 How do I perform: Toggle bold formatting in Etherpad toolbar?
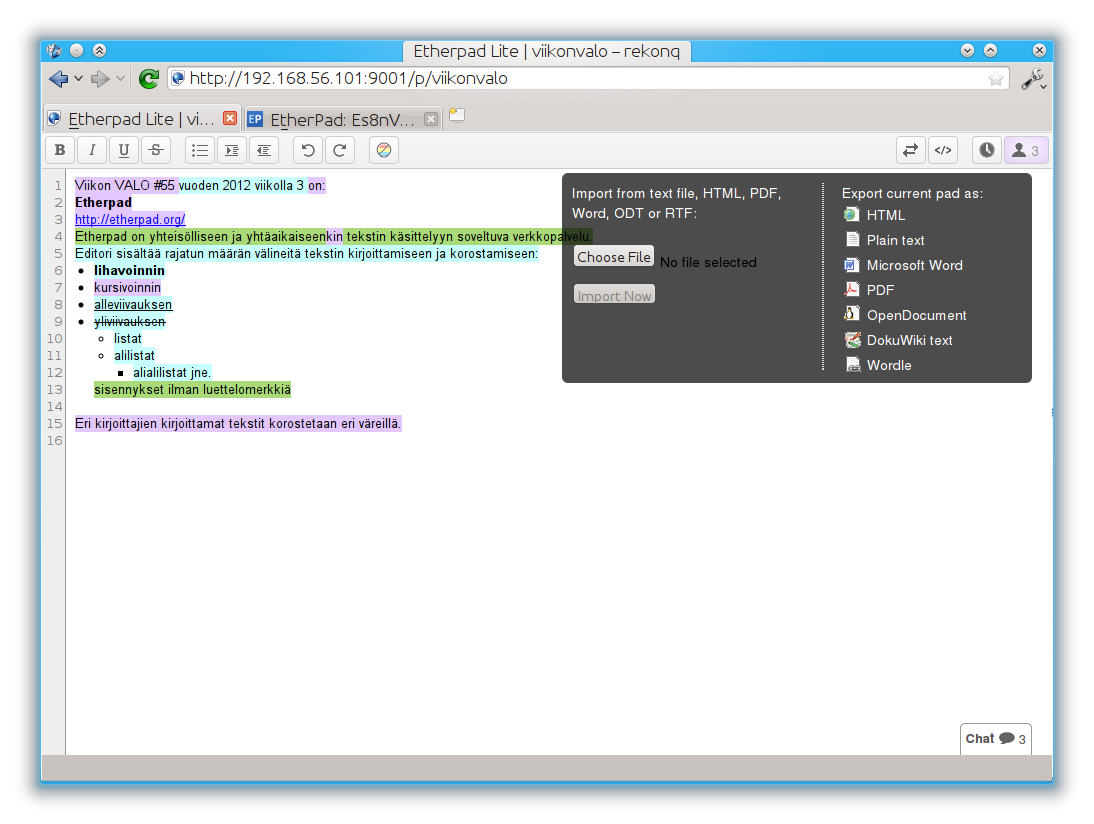pyautogui.click(x=60, y=150)
